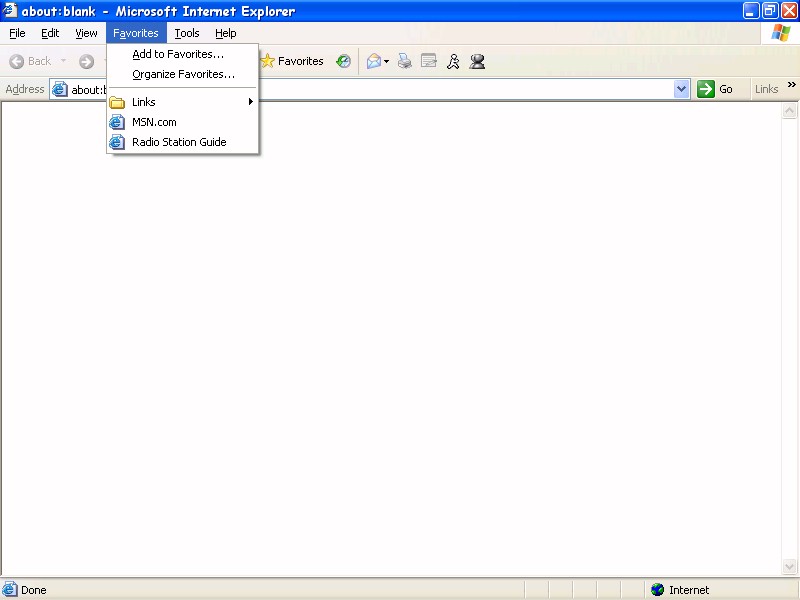The image size is (800, 600).
Task: Click the Forward arrow icon
Action: (86, 61)
